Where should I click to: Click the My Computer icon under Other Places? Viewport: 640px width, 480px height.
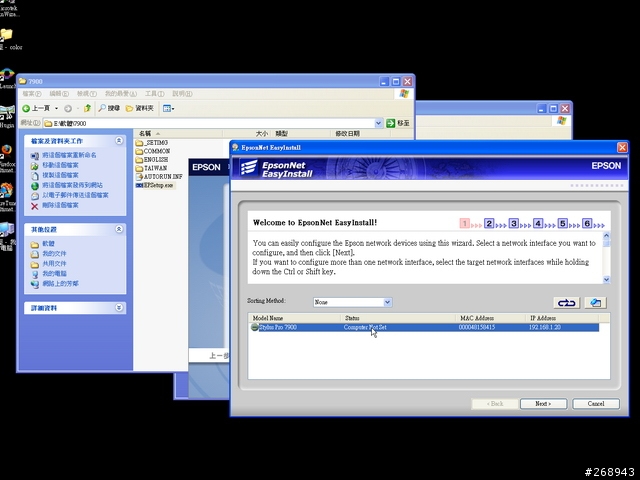pyautogui.click(x=35, y=274)
